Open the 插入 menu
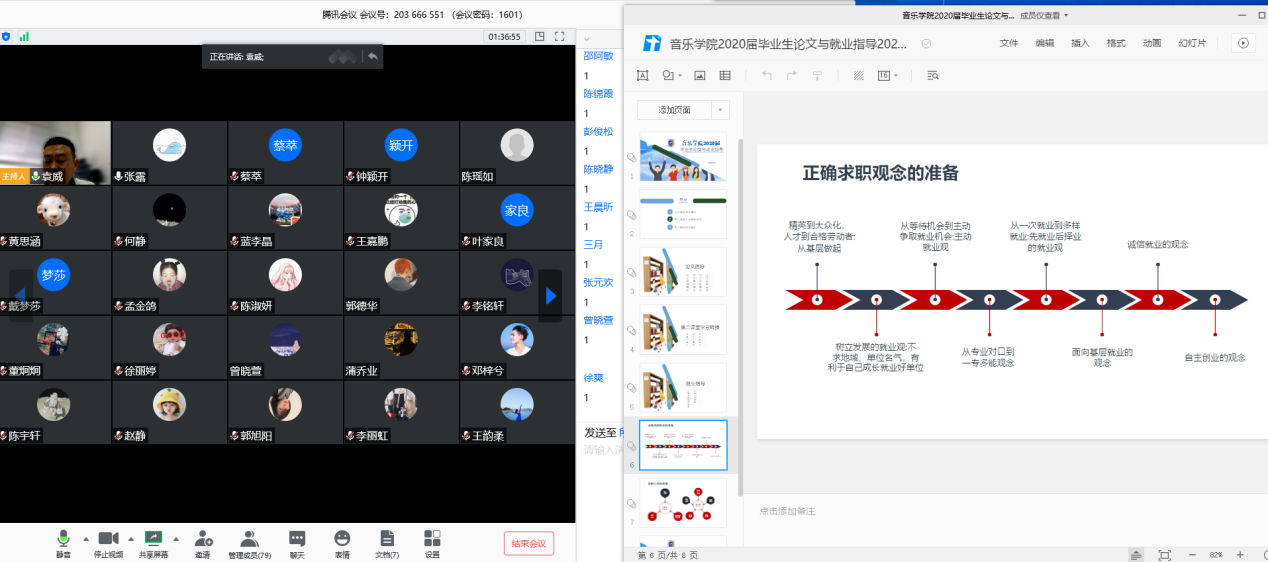The image size is (1268, 562). click(1080, 43)
